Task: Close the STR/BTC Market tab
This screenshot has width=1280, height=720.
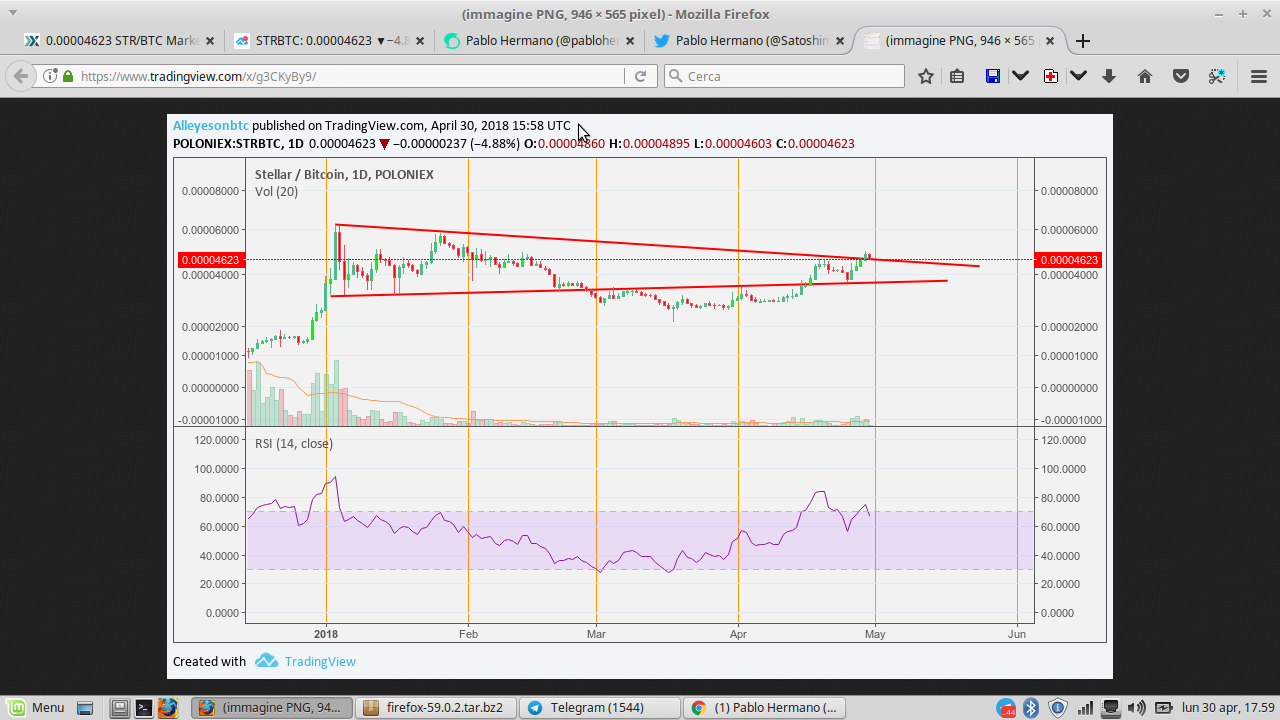Action: tap(210, 41)
